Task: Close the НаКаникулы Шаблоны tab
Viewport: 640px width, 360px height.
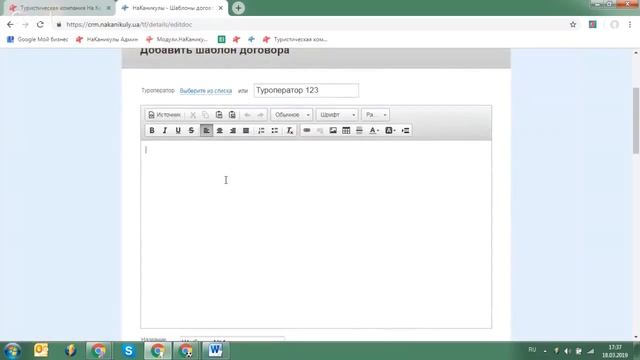Action: coord(221,8)
